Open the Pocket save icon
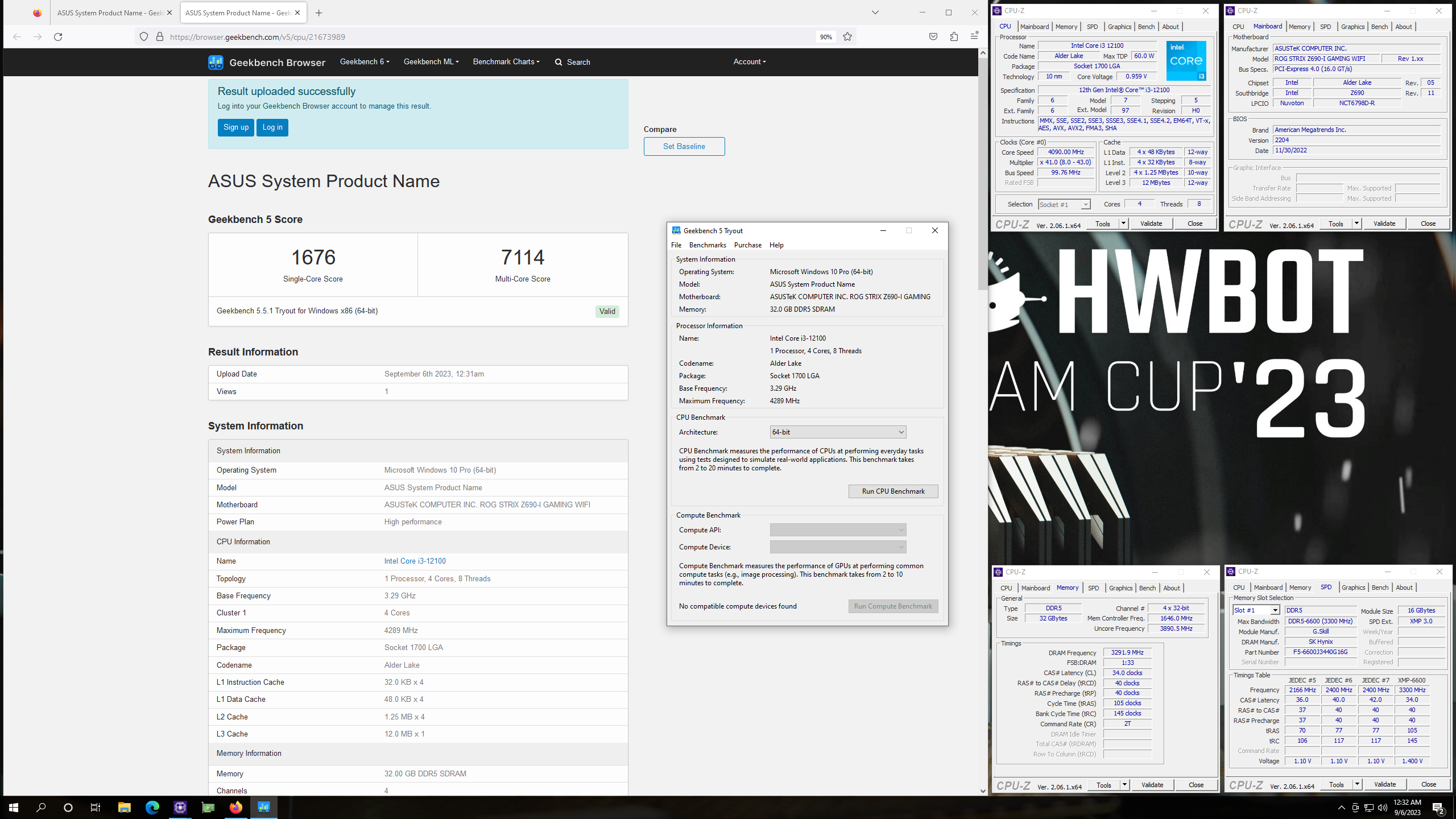Image resolution: width=1456 pixels, height=819 pixels. 933,37
